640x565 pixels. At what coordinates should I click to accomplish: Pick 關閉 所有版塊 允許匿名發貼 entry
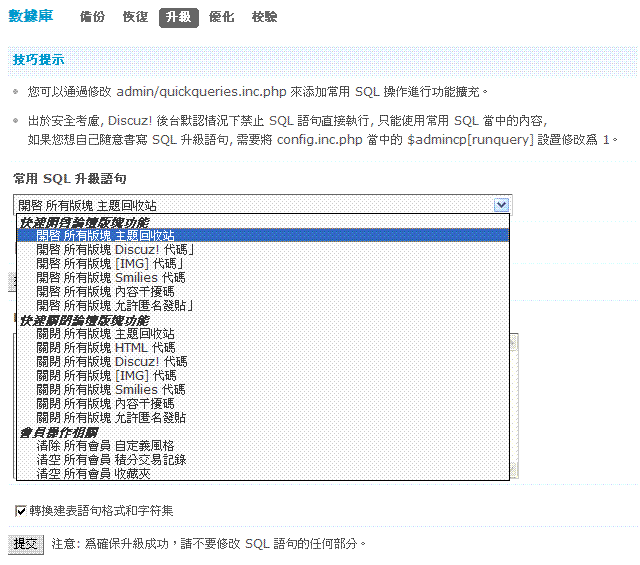(x=263, y=418)
